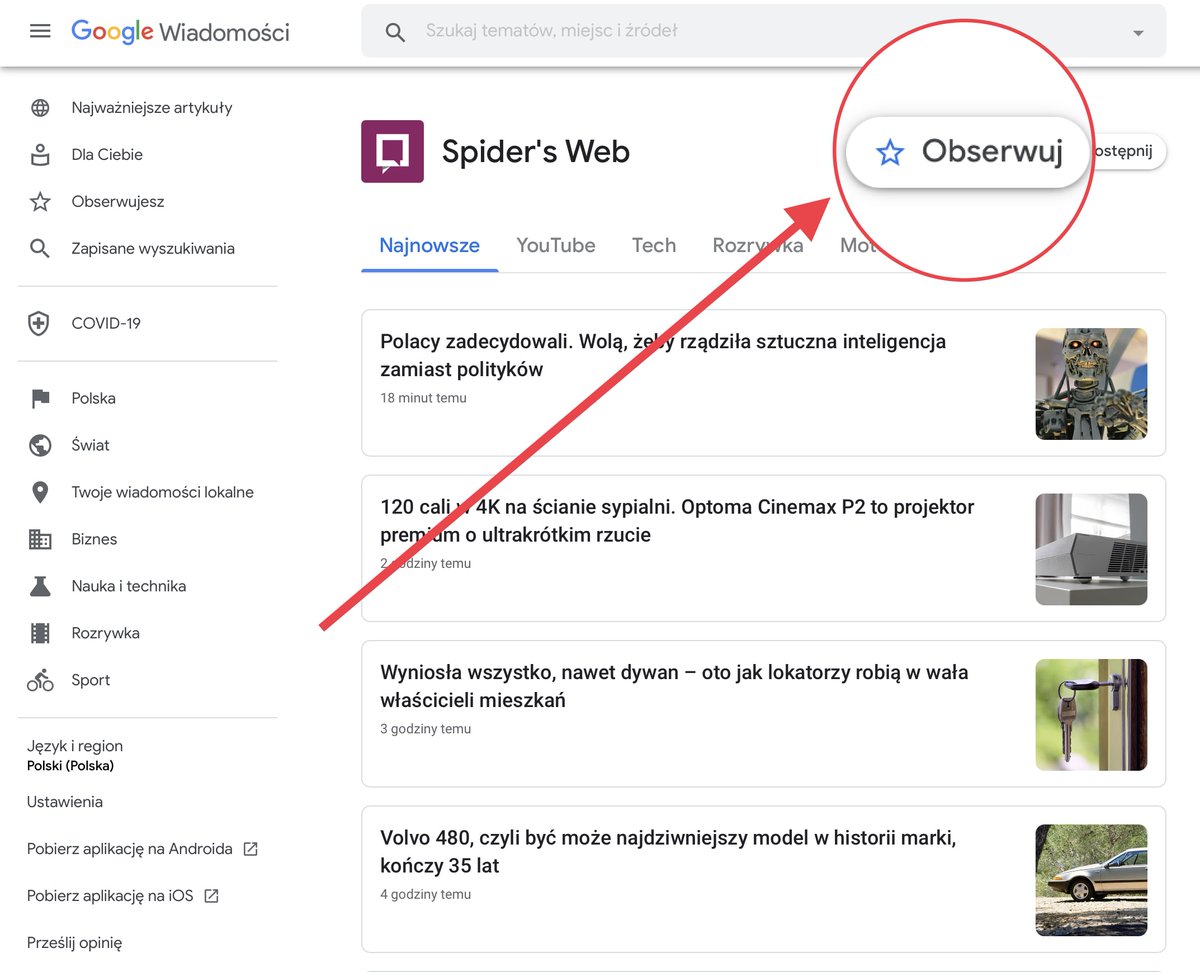Expand the search options dropdown arrow

pos(1138,33)
